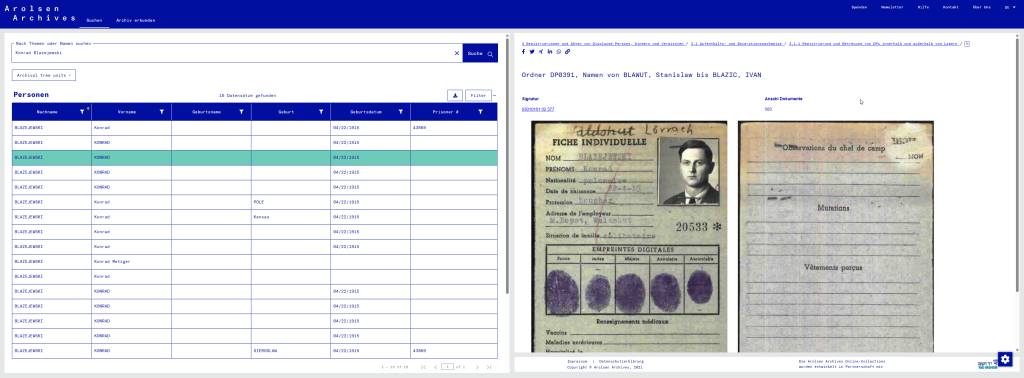
Task: Open the Signatur reference number link
Action: [537, 109]
